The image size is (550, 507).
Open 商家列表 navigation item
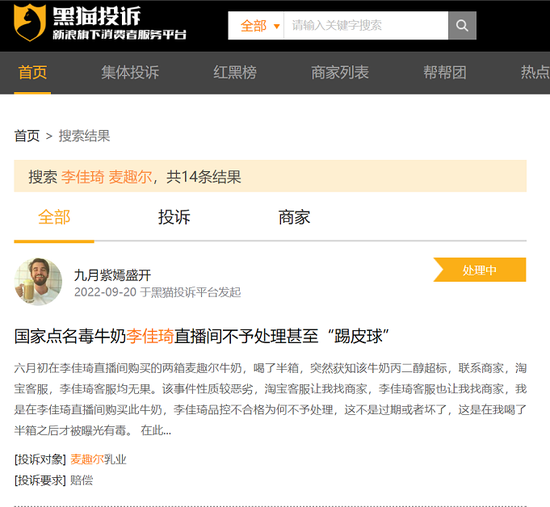340,73
